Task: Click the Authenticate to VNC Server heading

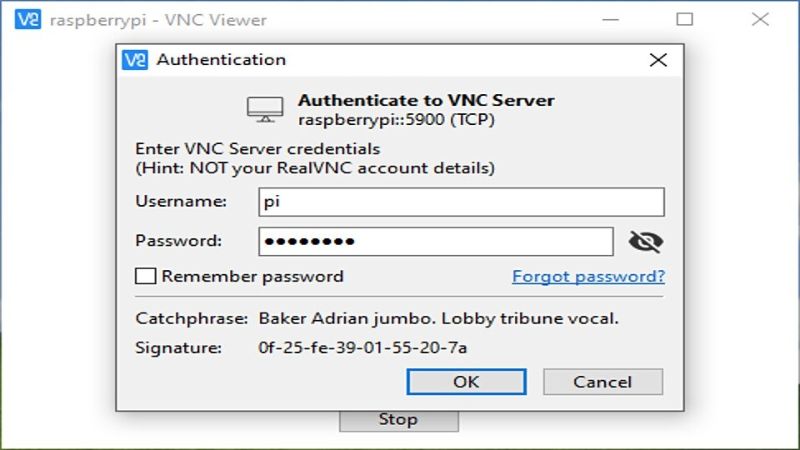Action: (426, 100)
